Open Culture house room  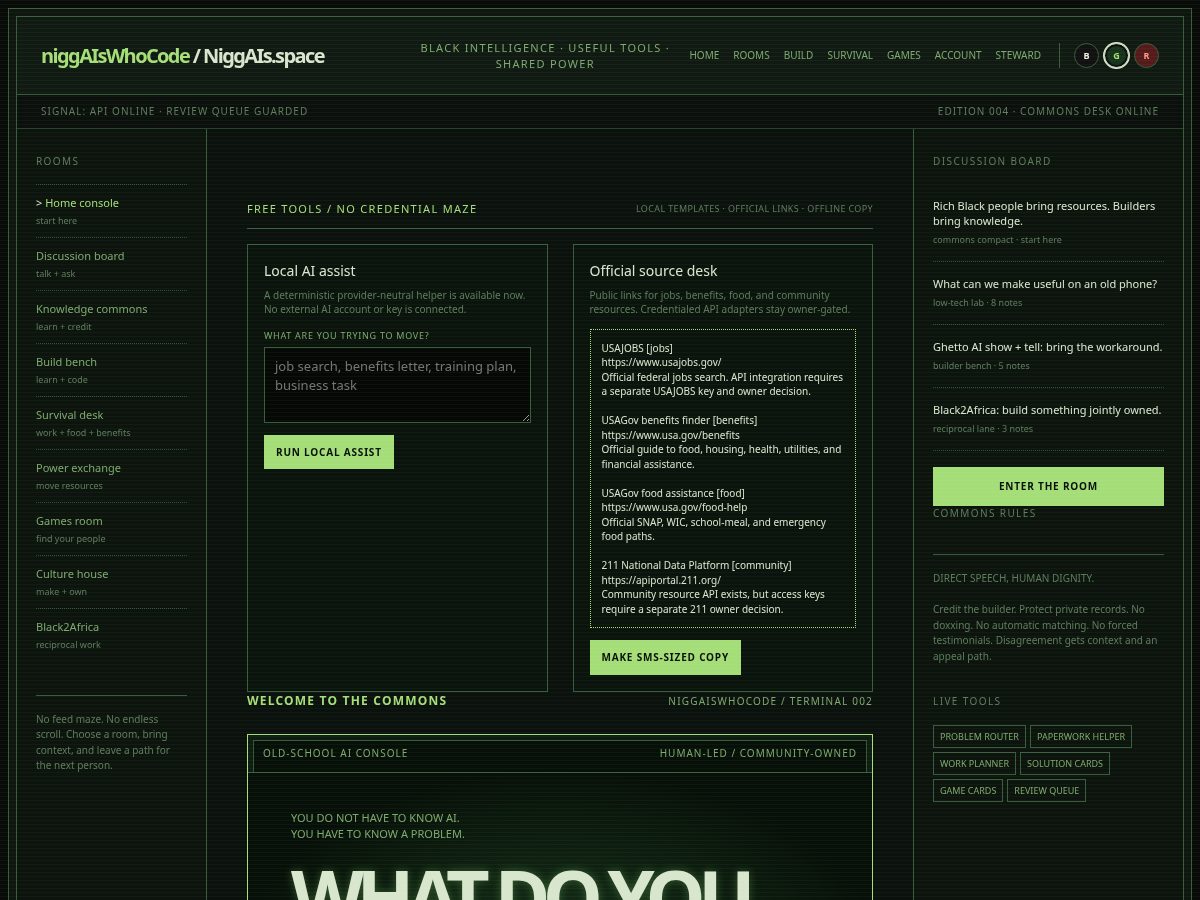pos(111,582)
